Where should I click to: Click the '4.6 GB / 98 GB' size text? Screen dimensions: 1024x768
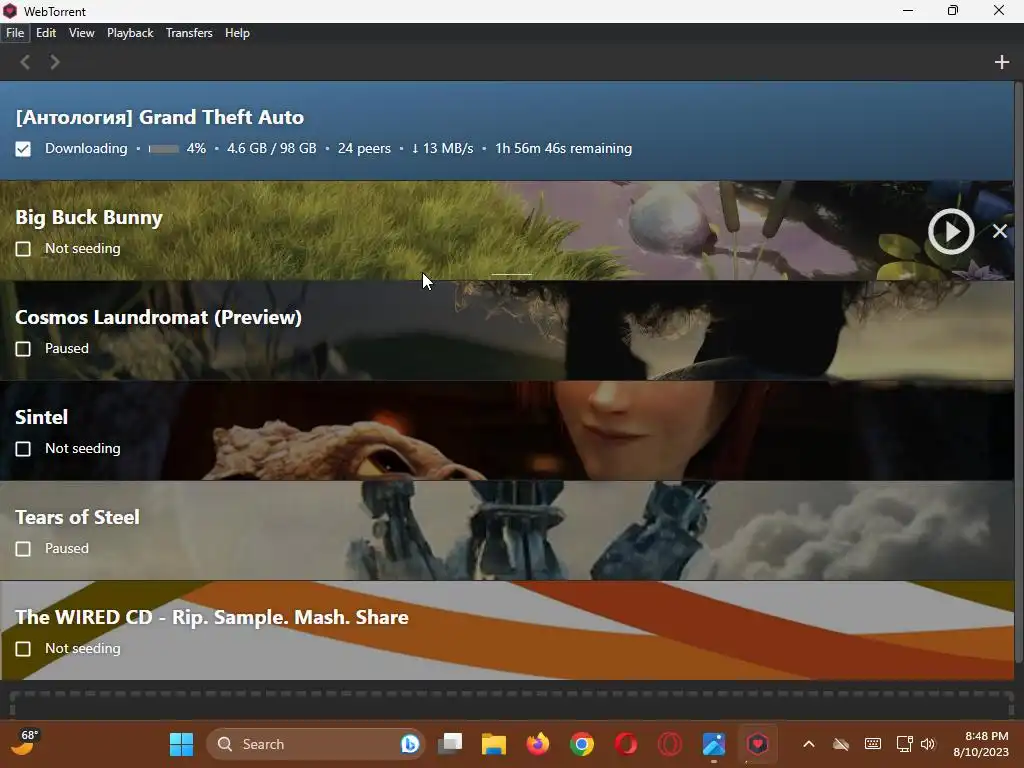coord(271,149)
